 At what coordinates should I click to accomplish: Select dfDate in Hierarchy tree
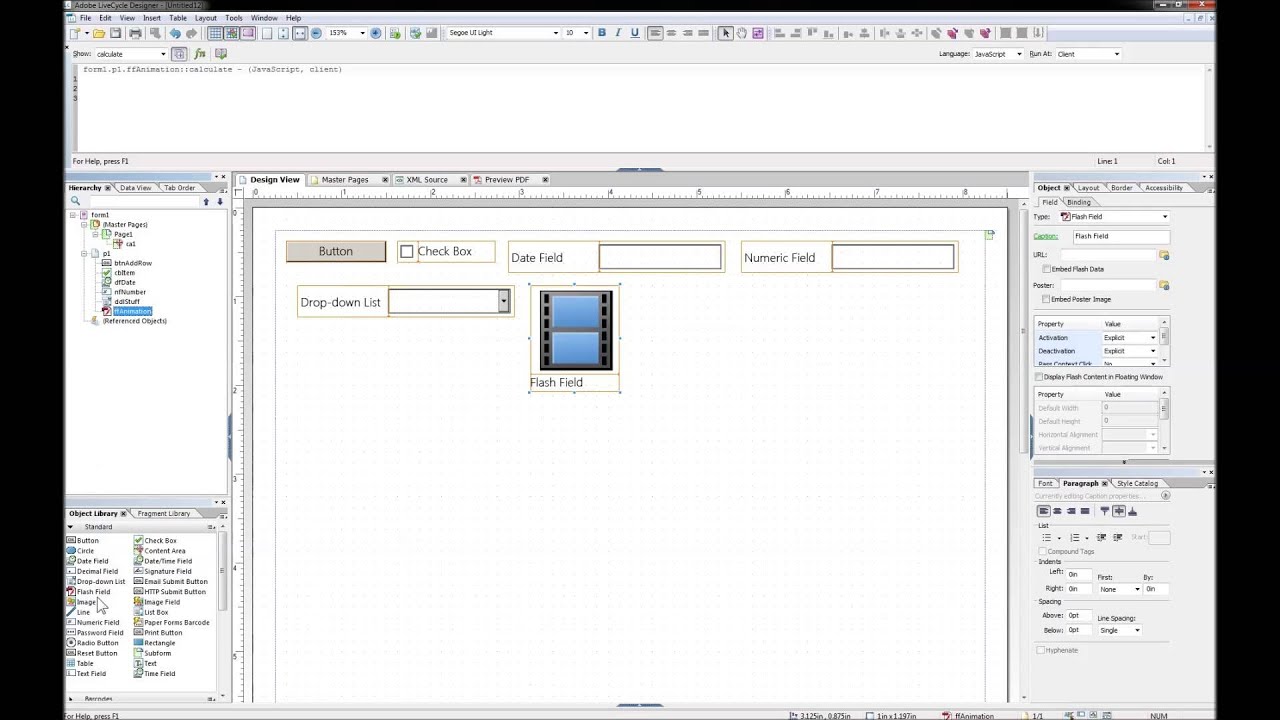click(125, 282)
